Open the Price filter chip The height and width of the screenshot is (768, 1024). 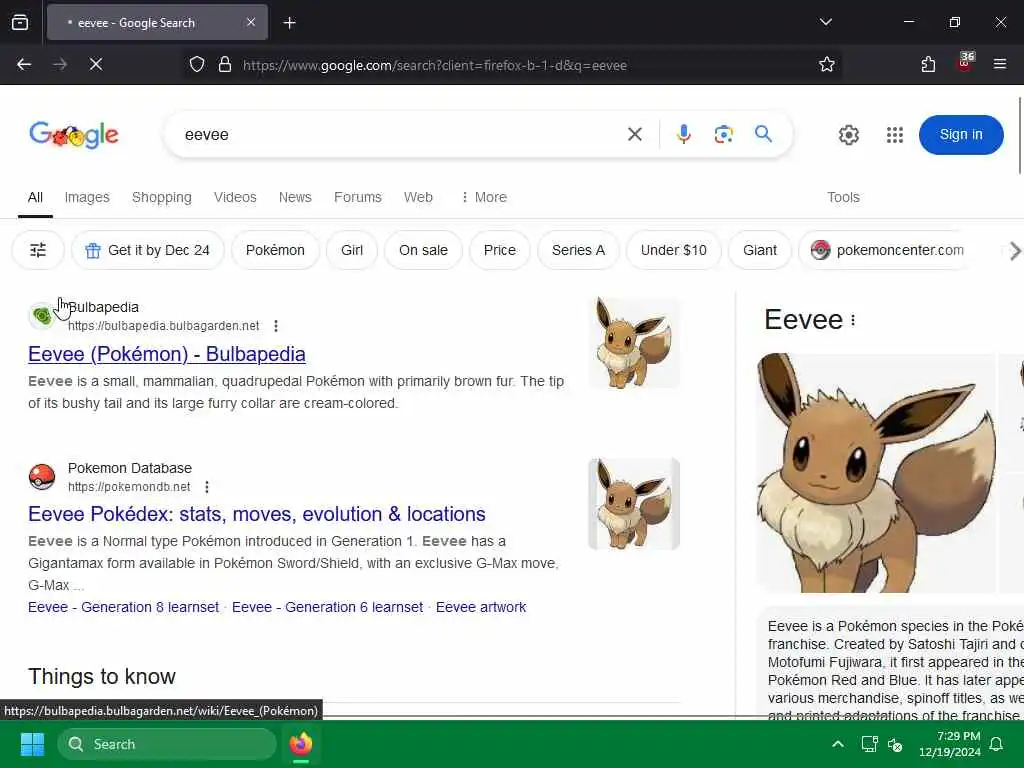pyautogui.click(x=500, y=250)
